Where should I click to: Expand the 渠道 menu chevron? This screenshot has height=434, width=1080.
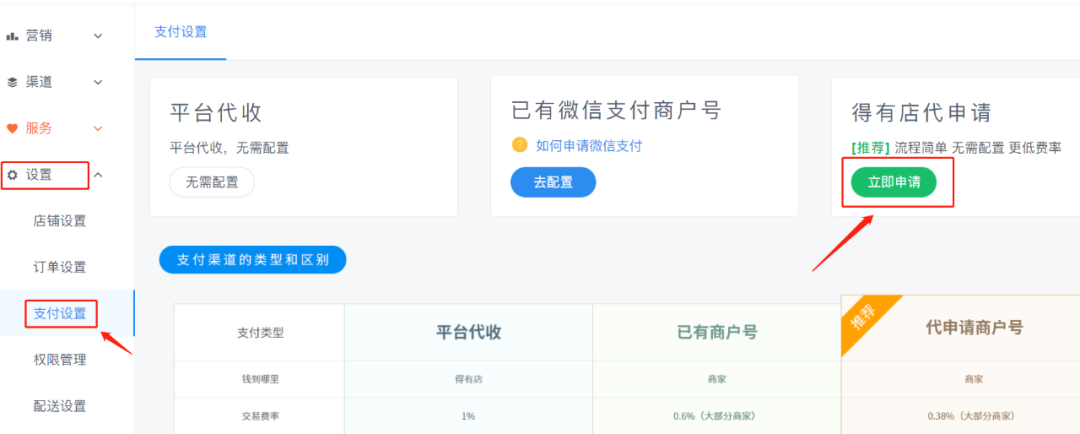point(98,82)
